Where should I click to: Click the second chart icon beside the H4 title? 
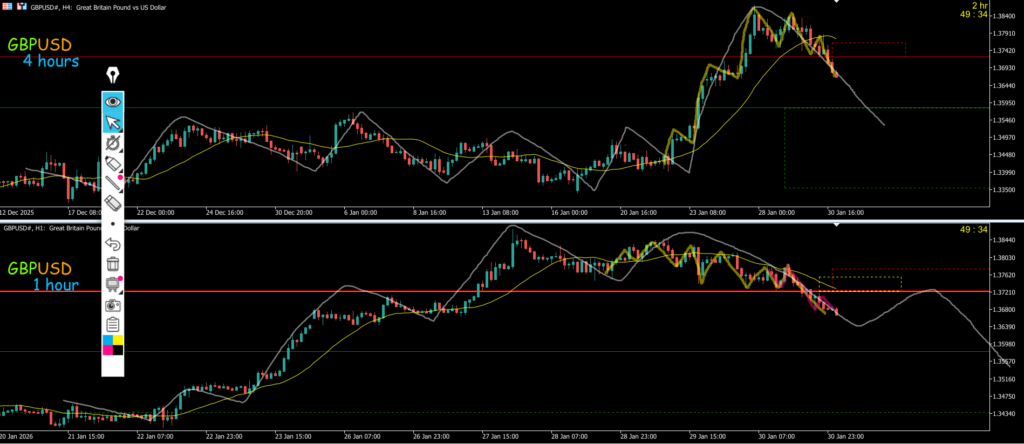[x=23, y=6]
